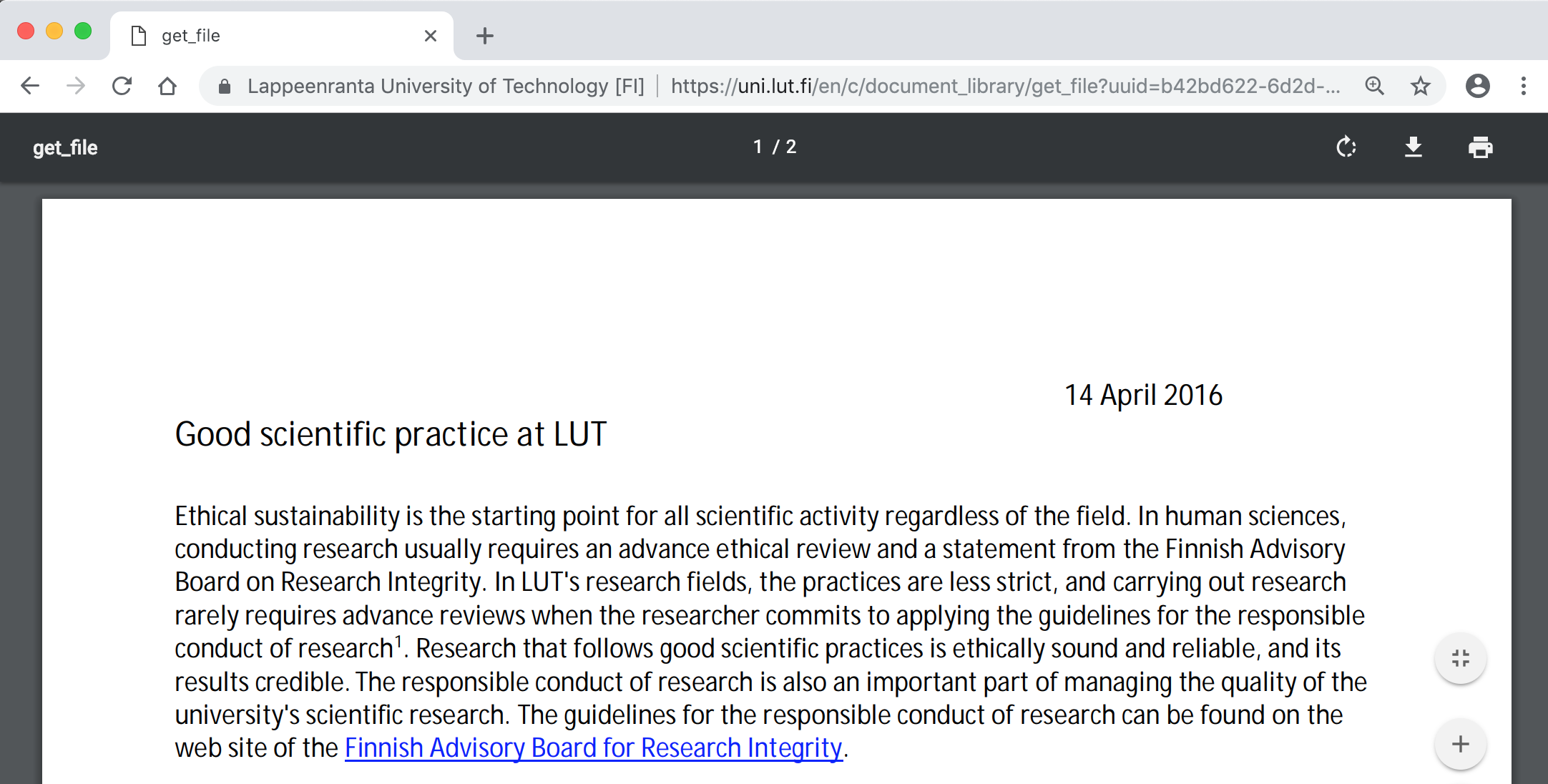Open the Chrome profile account icon

(x=1477, y=87)
